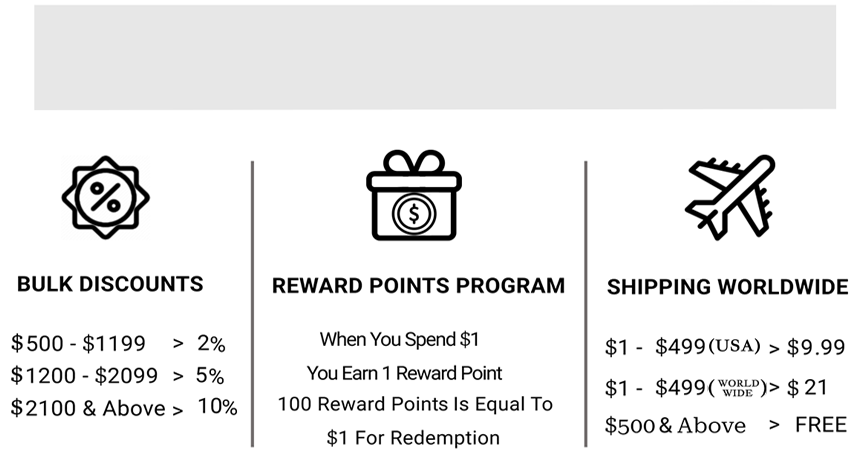This screenshot has width=868, height=450.
Task: Click the $2100 & Above discount row
Action: tap(124, 408)
